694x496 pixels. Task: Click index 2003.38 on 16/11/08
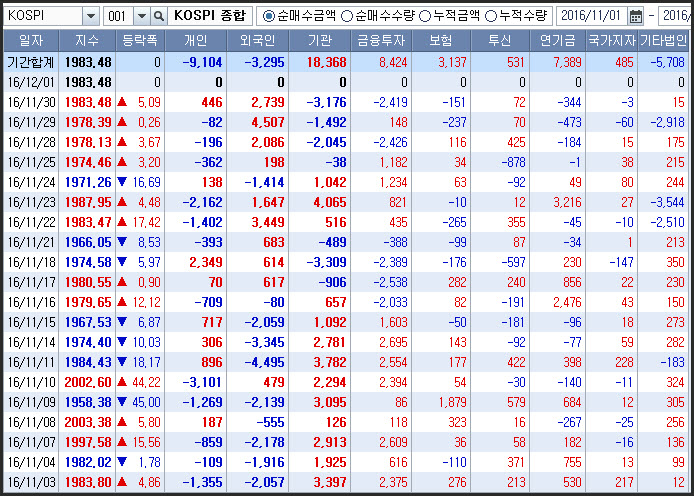88,422
